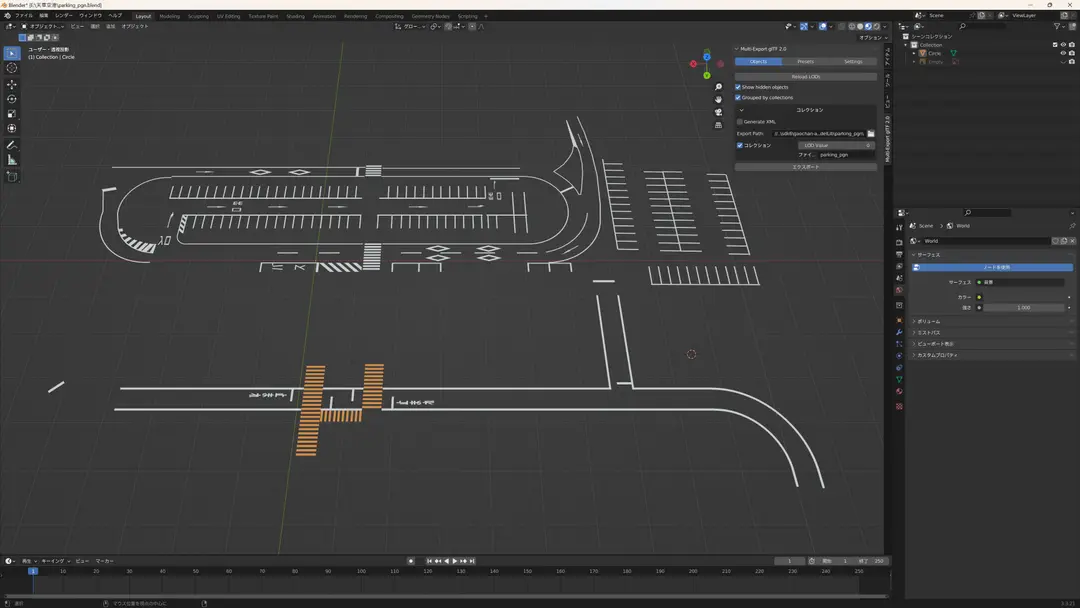Choose the Transform tool
The image size is (1080, 608).
pos(12,129)
